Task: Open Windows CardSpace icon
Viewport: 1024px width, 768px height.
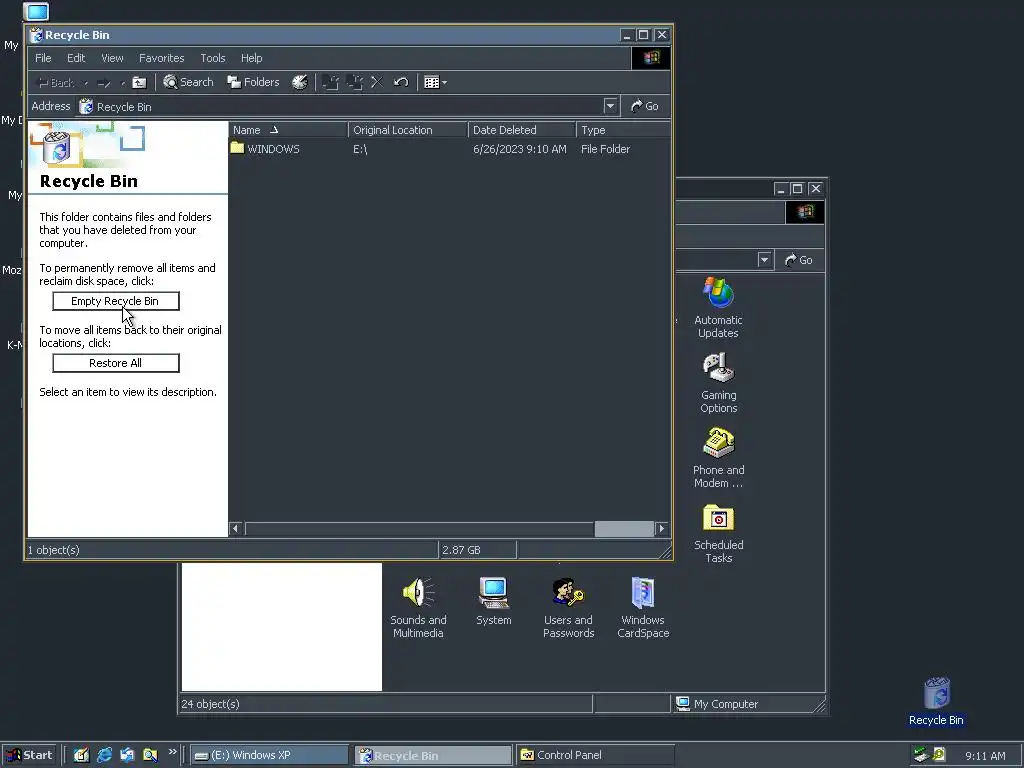Action: [x=643, y=607]
